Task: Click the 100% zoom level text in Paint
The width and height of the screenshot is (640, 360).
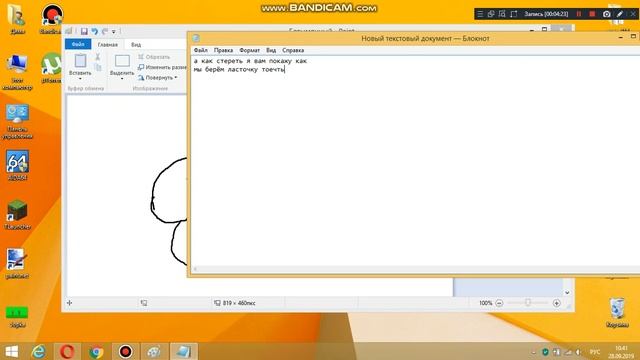Action: pyautogui.click(x=485, y=303)
